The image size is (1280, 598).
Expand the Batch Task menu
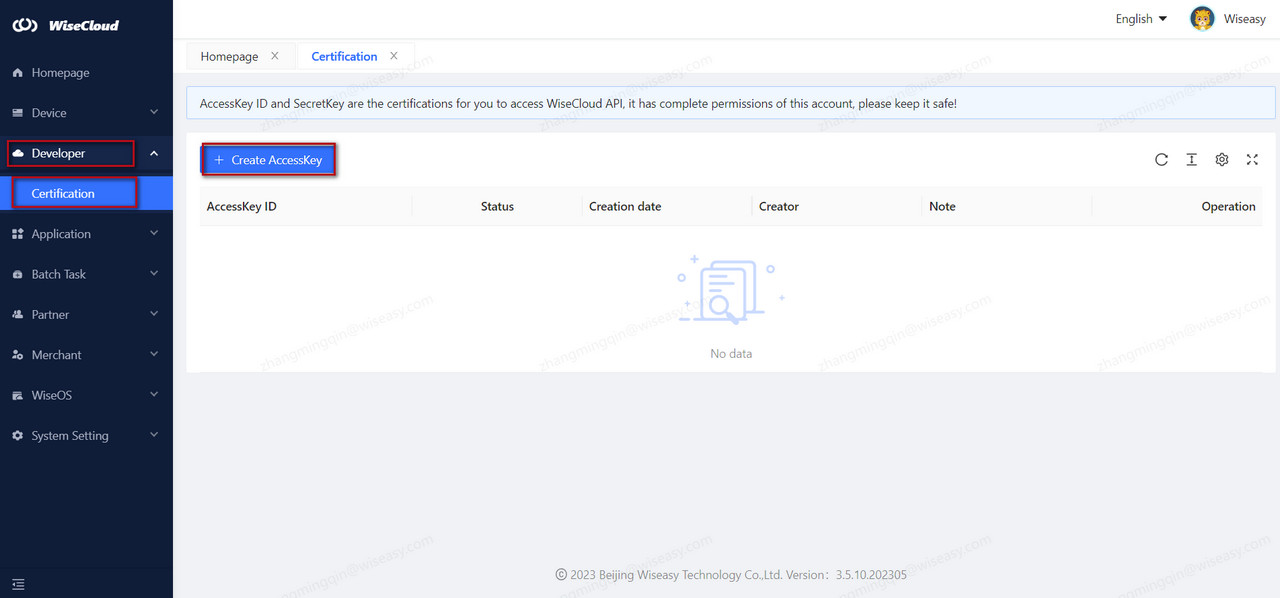[x=86, y=274]
